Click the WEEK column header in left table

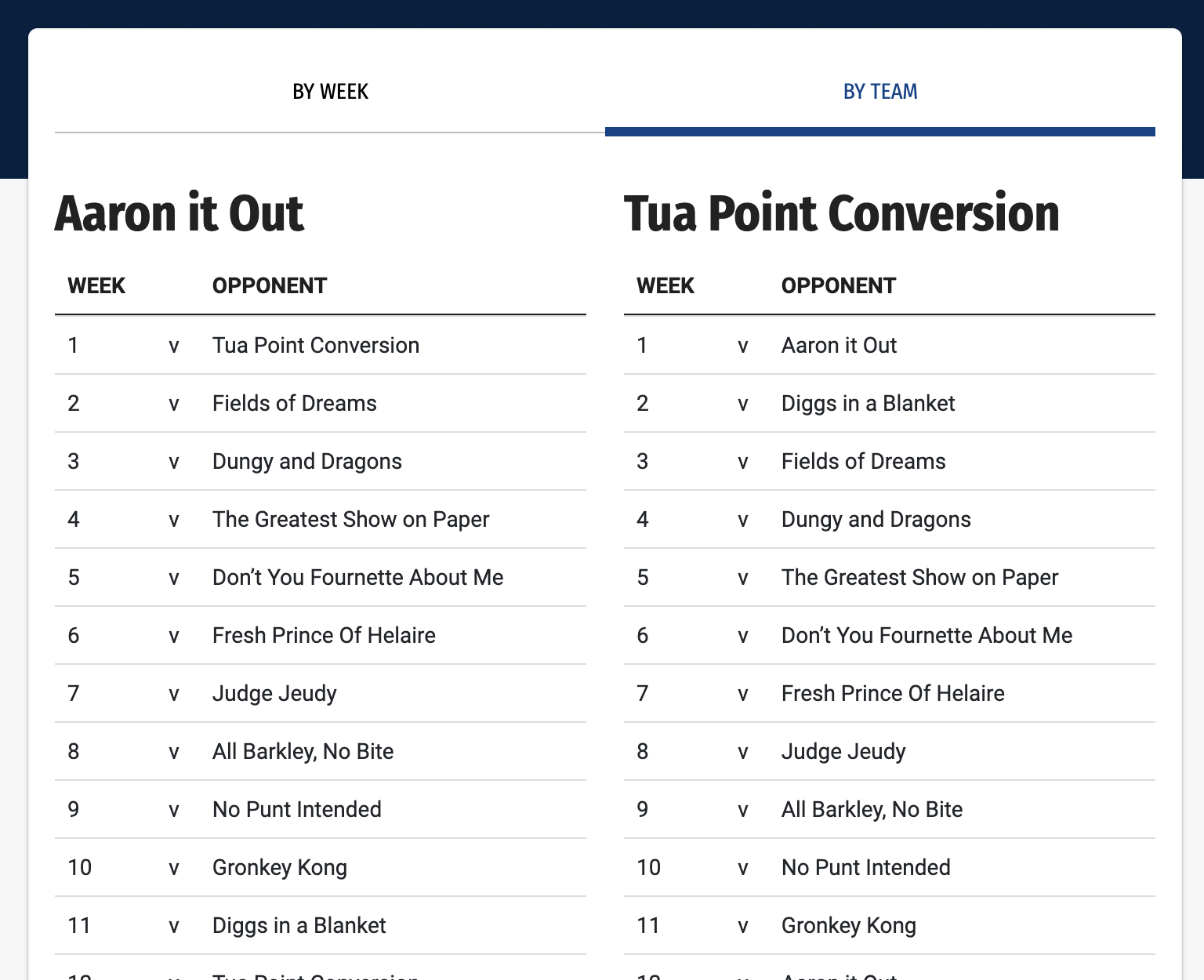[96, 285]
